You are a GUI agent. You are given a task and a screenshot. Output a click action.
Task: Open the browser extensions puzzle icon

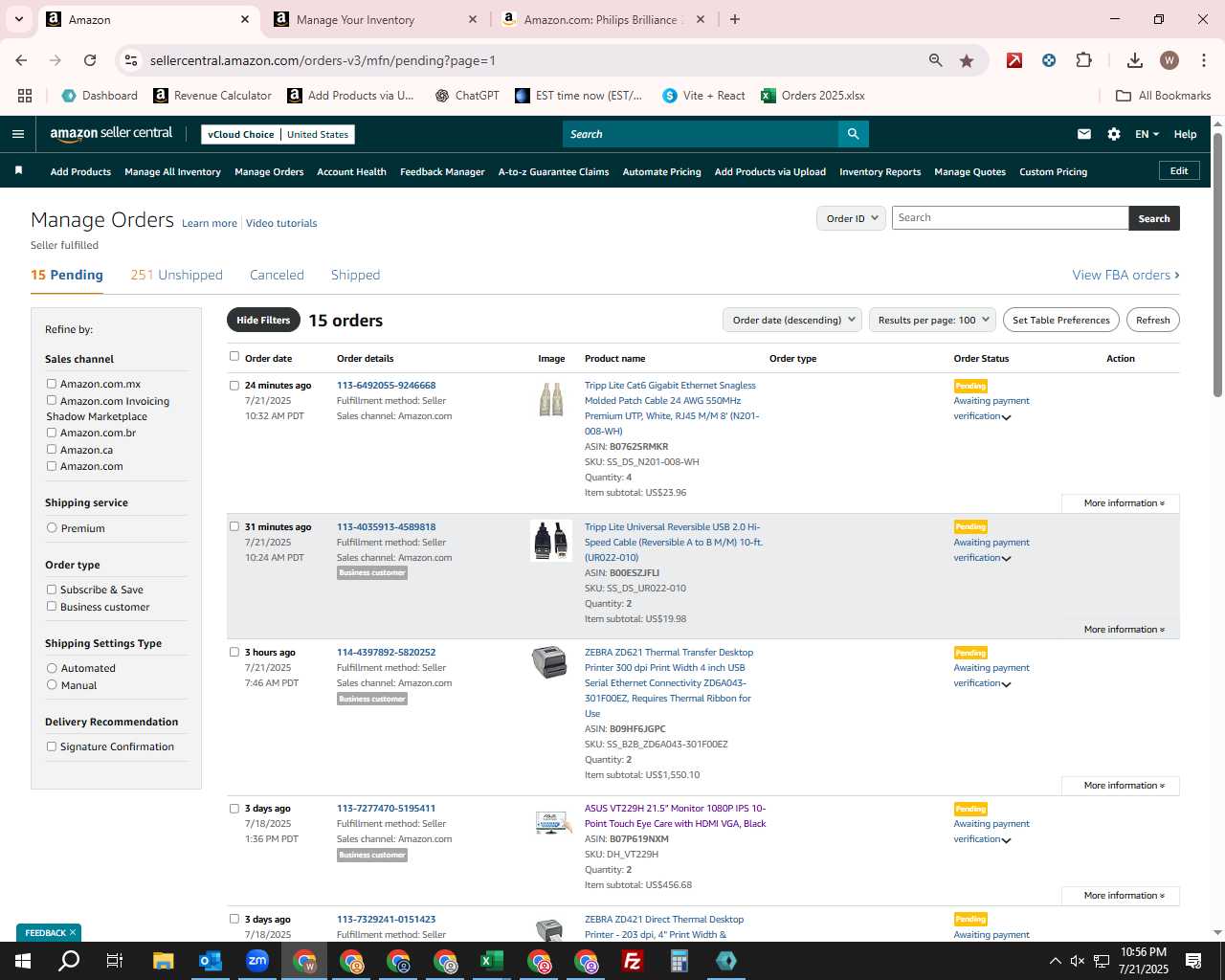point(1083,60)
